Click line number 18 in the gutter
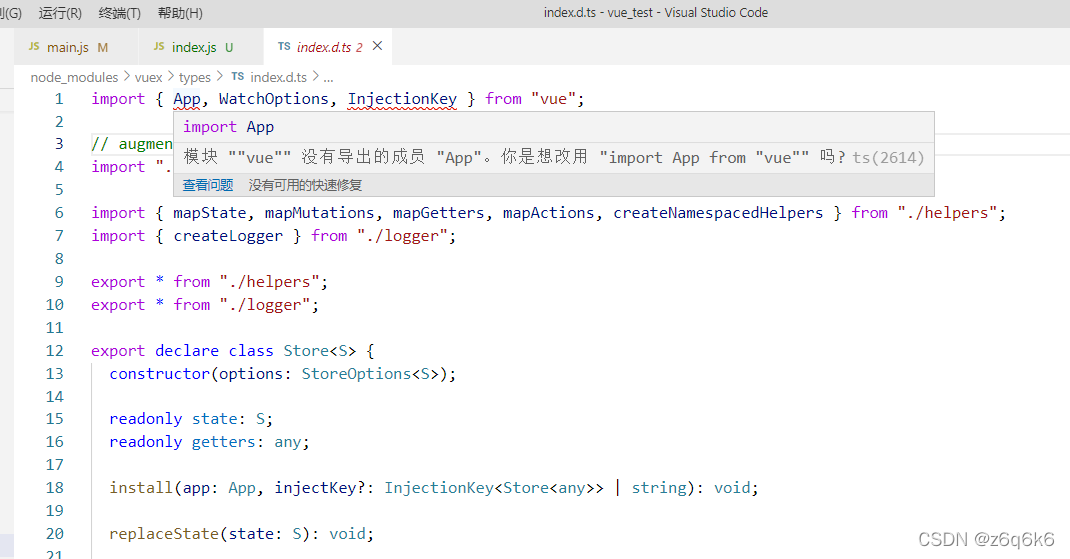 click(55, 488)
